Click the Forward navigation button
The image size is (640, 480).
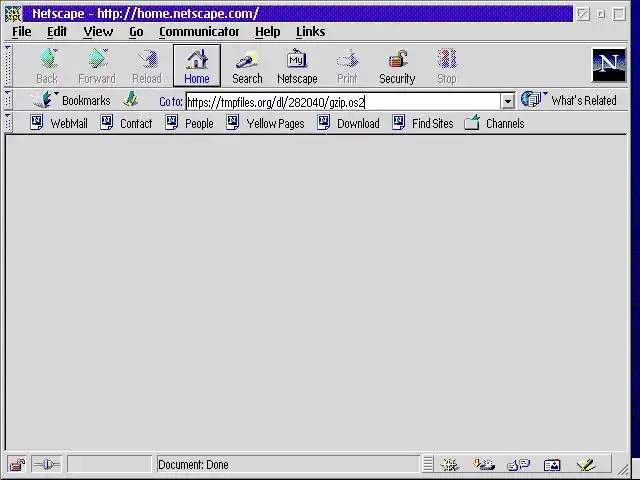(97, 66)
